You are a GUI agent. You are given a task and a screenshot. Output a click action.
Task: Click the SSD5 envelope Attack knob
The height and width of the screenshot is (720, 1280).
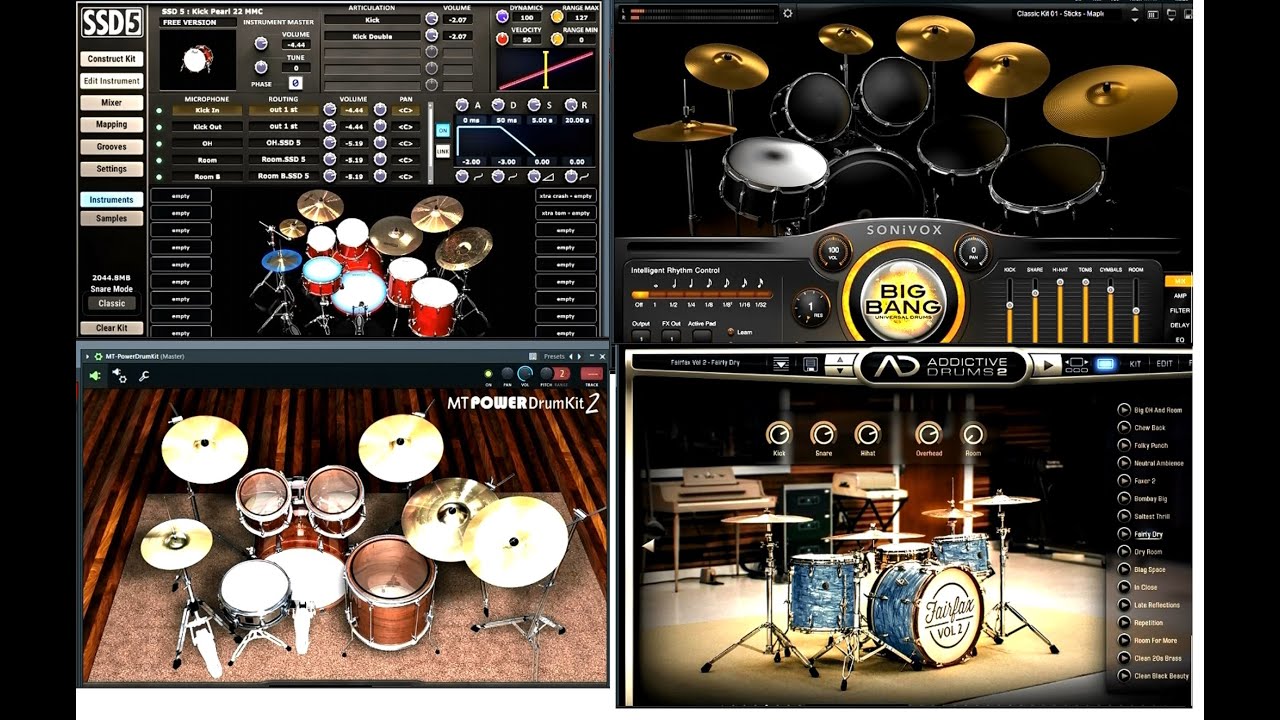(x=462, y=105)
